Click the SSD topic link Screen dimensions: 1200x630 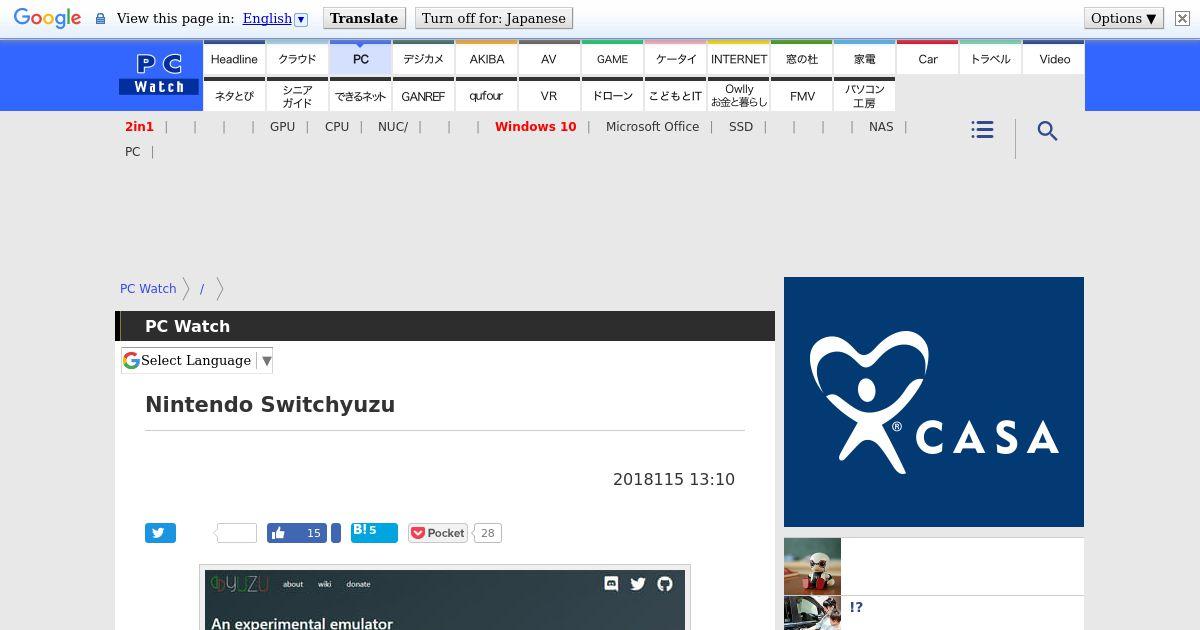click(x=741, y=127)
